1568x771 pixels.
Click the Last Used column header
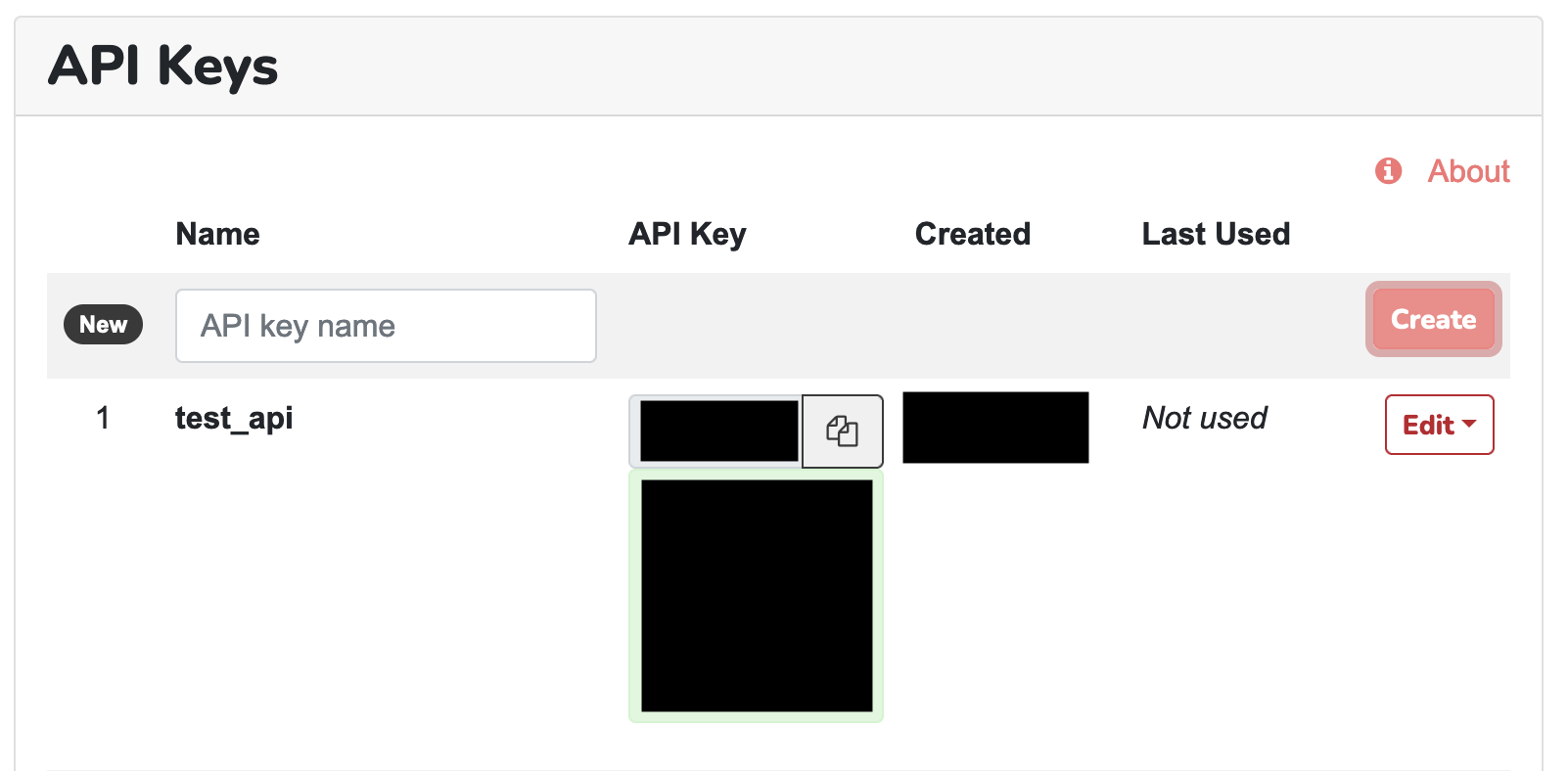(x=1216, y=234)
